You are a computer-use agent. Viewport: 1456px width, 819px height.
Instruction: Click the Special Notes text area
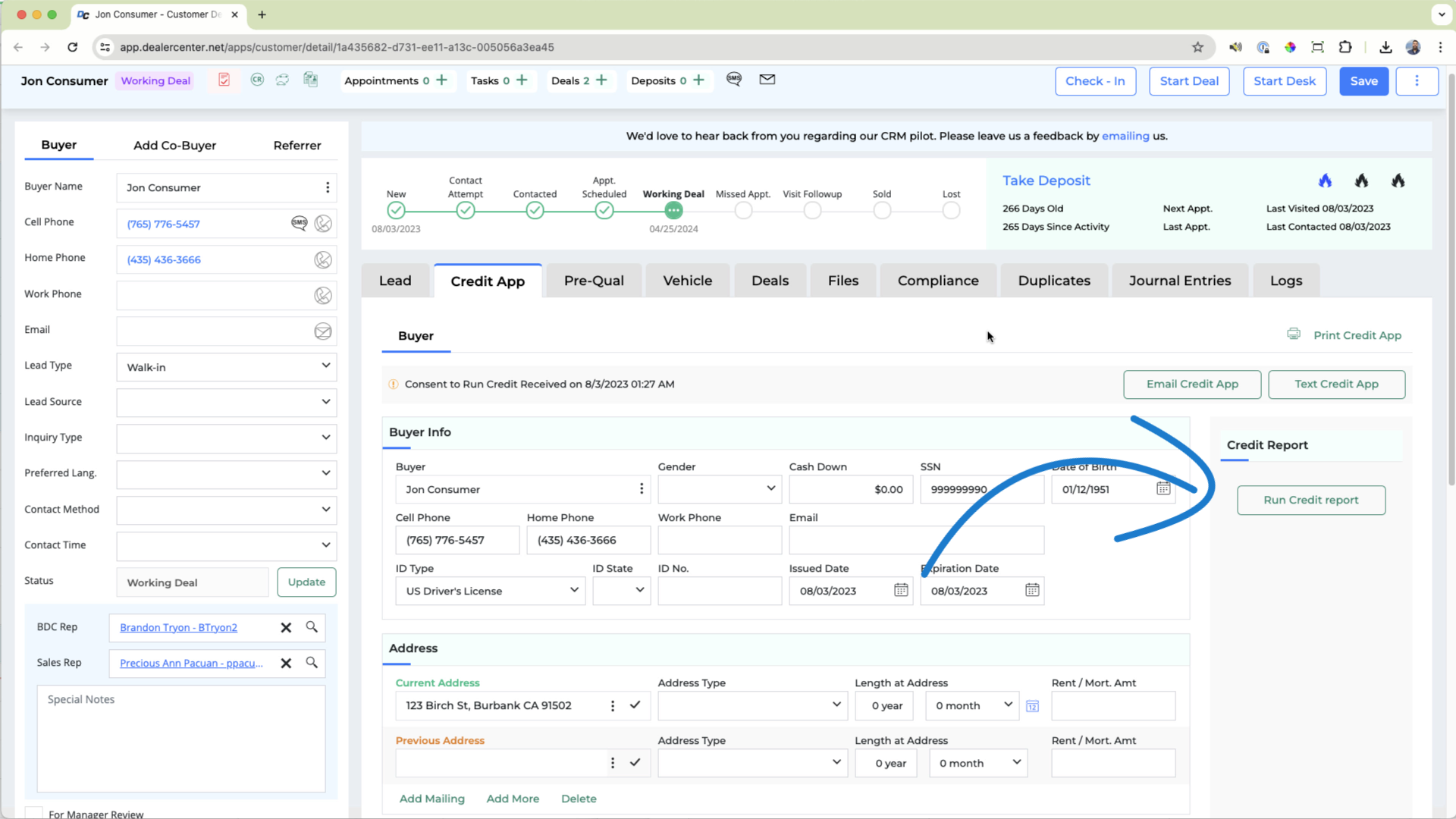(181, 739)
